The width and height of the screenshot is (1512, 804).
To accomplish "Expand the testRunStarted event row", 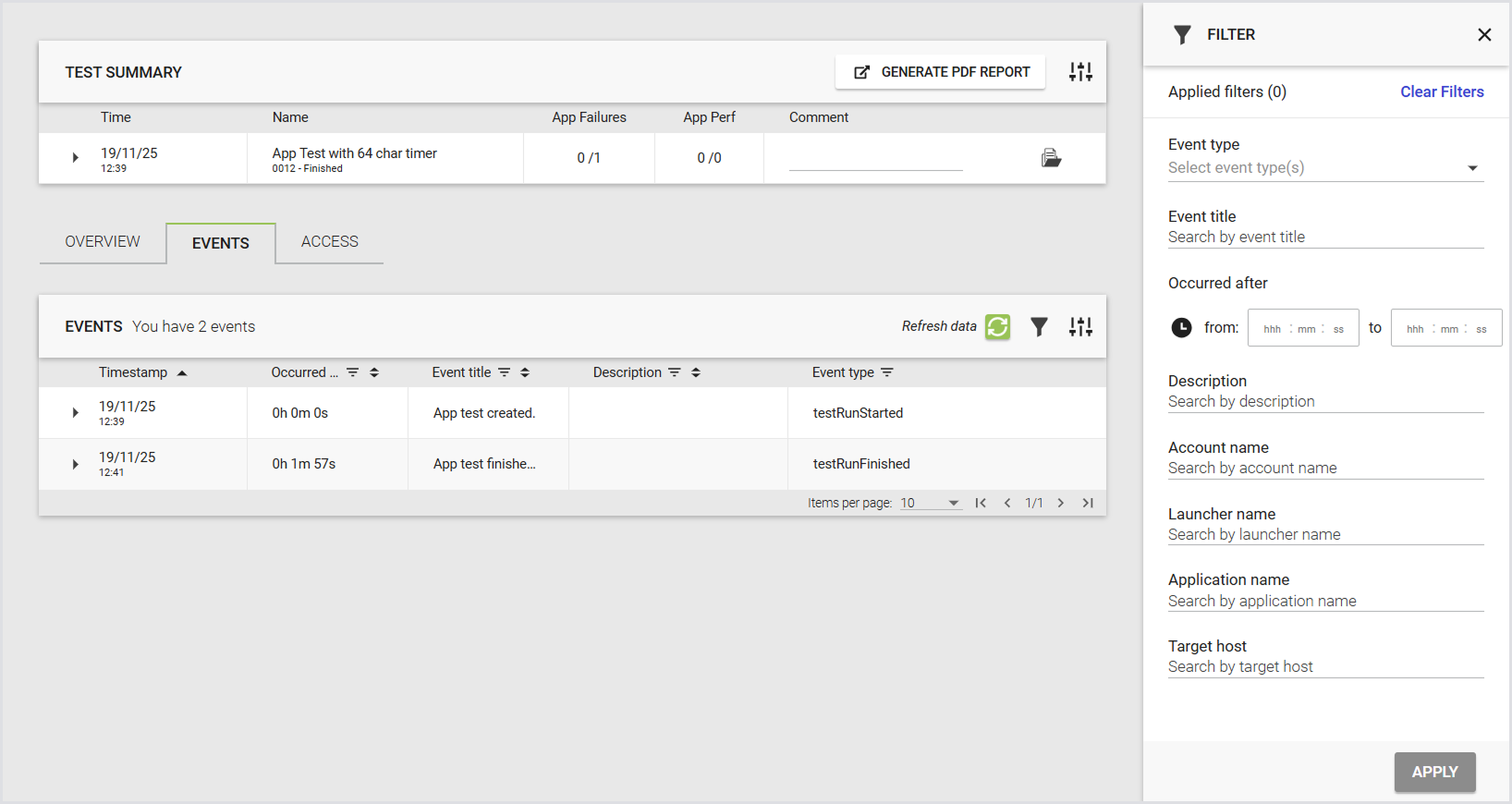I will 75,413.
